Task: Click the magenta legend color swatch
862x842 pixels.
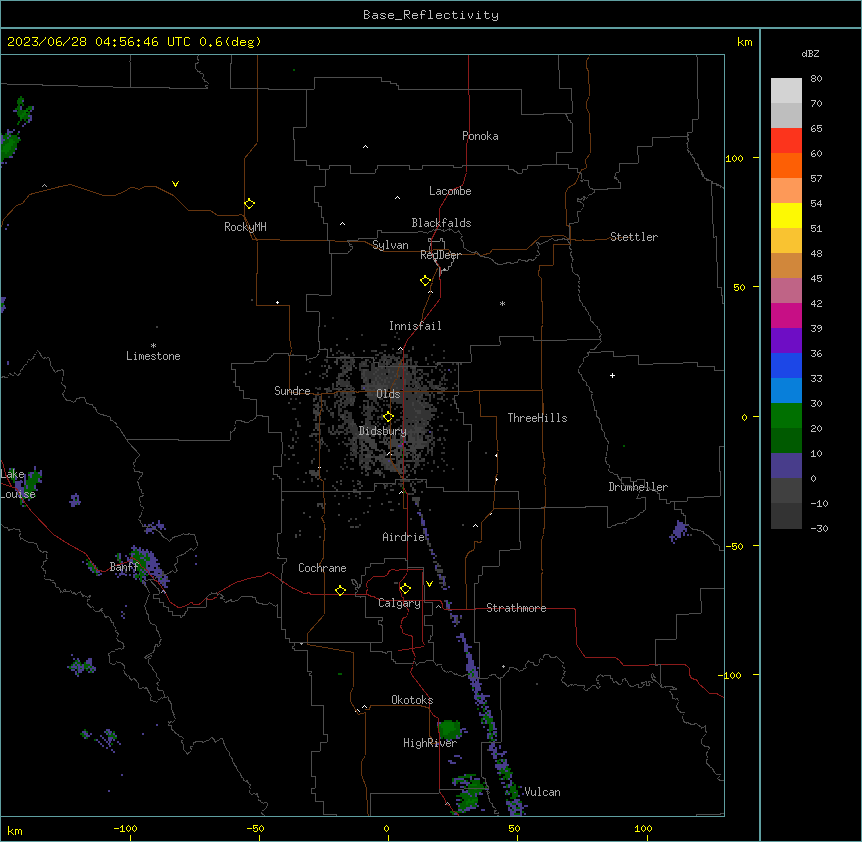Action: click(x=786, y=315)
